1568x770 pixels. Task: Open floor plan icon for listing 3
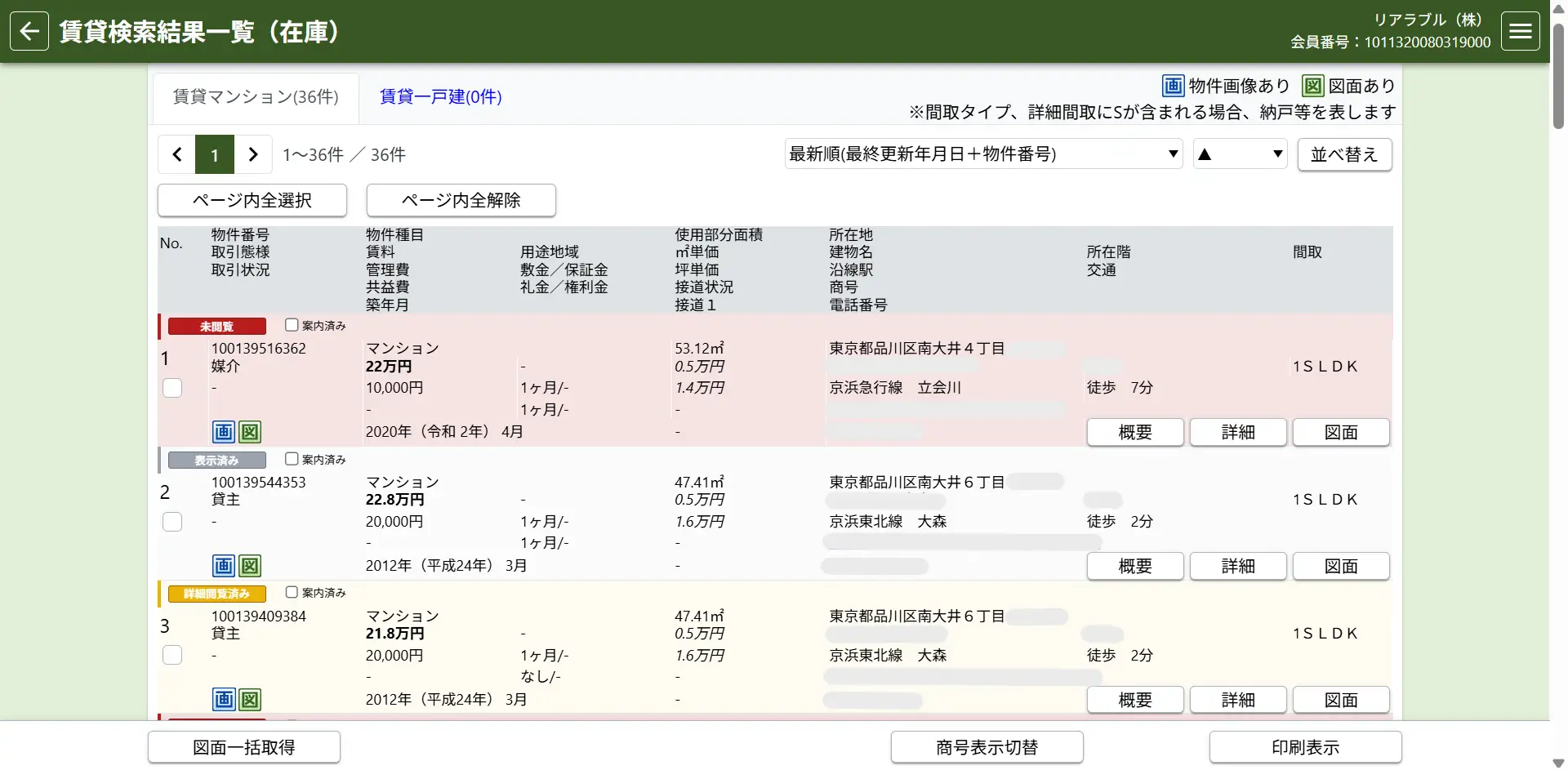pos(250,700)
